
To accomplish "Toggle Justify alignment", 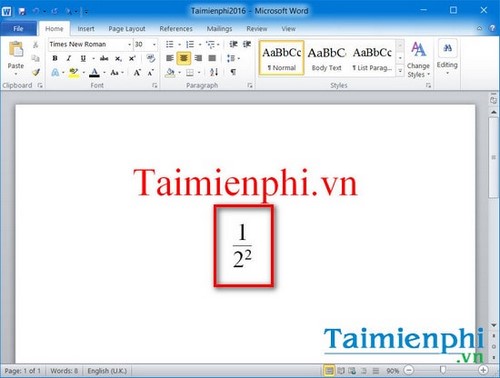I will [x=212, y=58].
